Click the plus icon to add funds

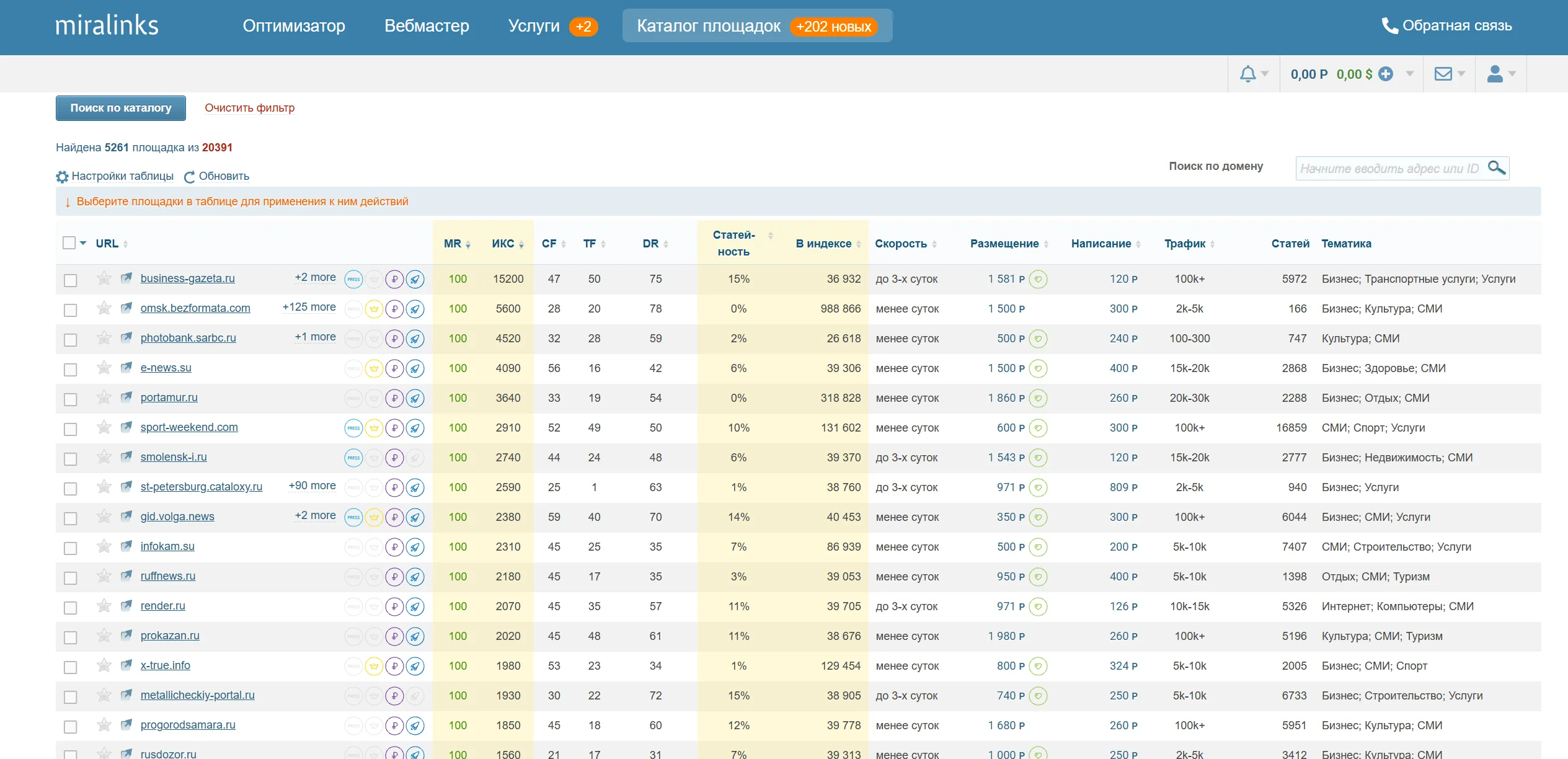tap(1386, 74)
